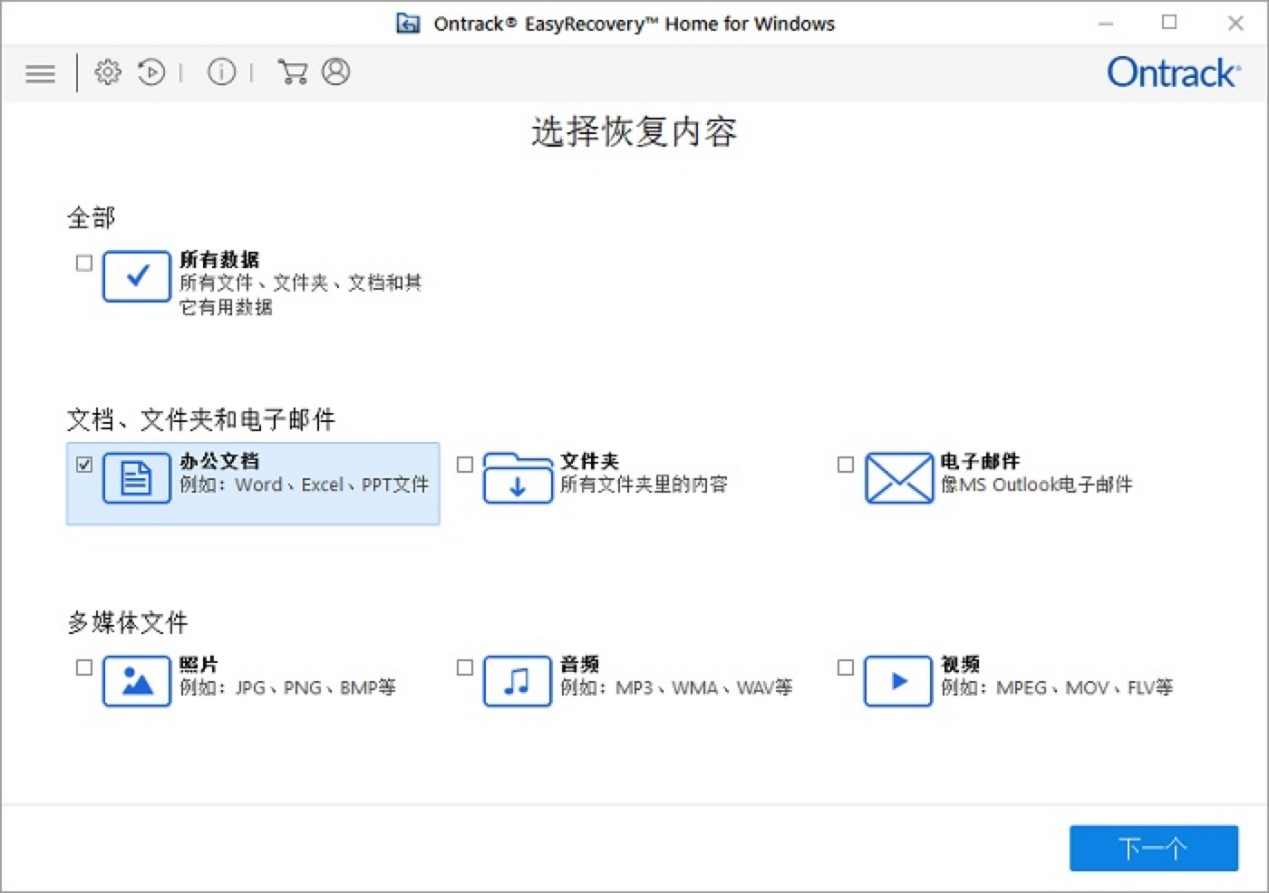Click the 电子邮件 envelope icon
Image resolution: width=1269 pixels, height=893 pixels.
click(898, 478)
